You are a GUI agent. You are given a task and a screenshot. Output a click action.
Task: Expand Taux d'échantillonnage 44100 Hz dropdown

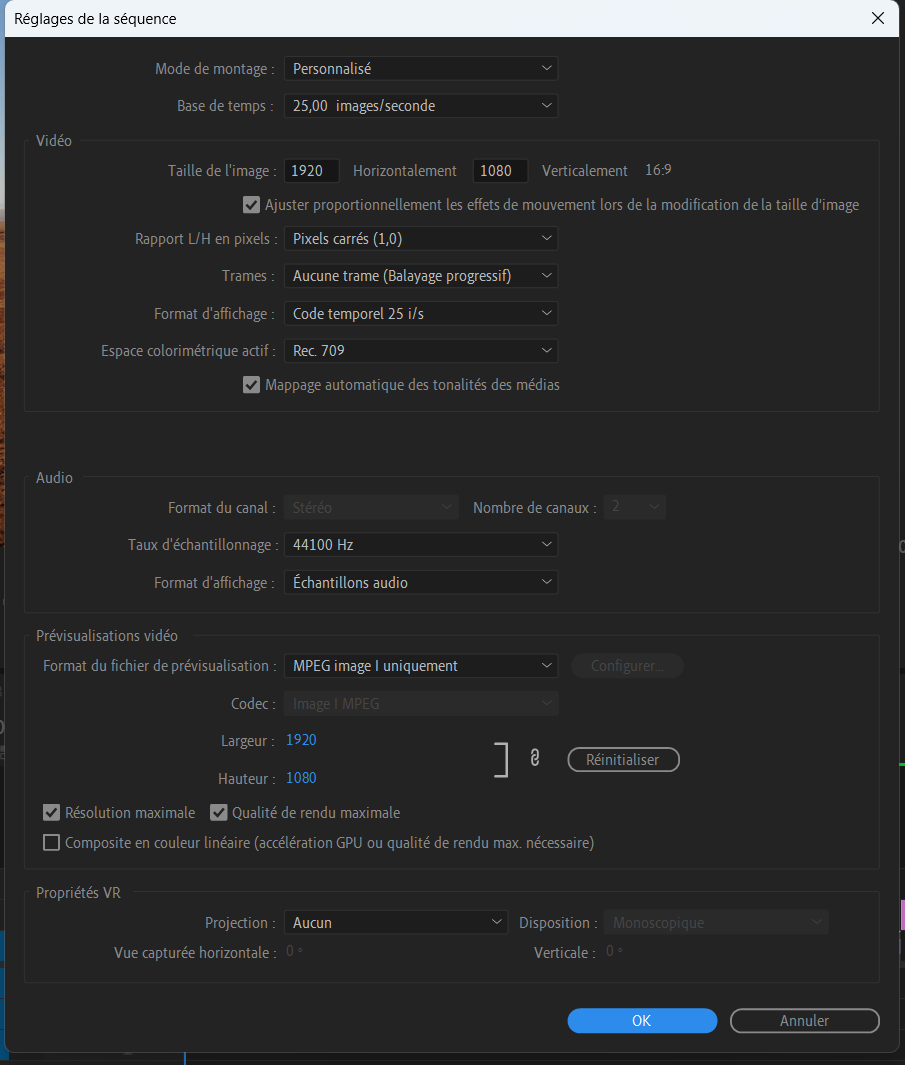421,545
